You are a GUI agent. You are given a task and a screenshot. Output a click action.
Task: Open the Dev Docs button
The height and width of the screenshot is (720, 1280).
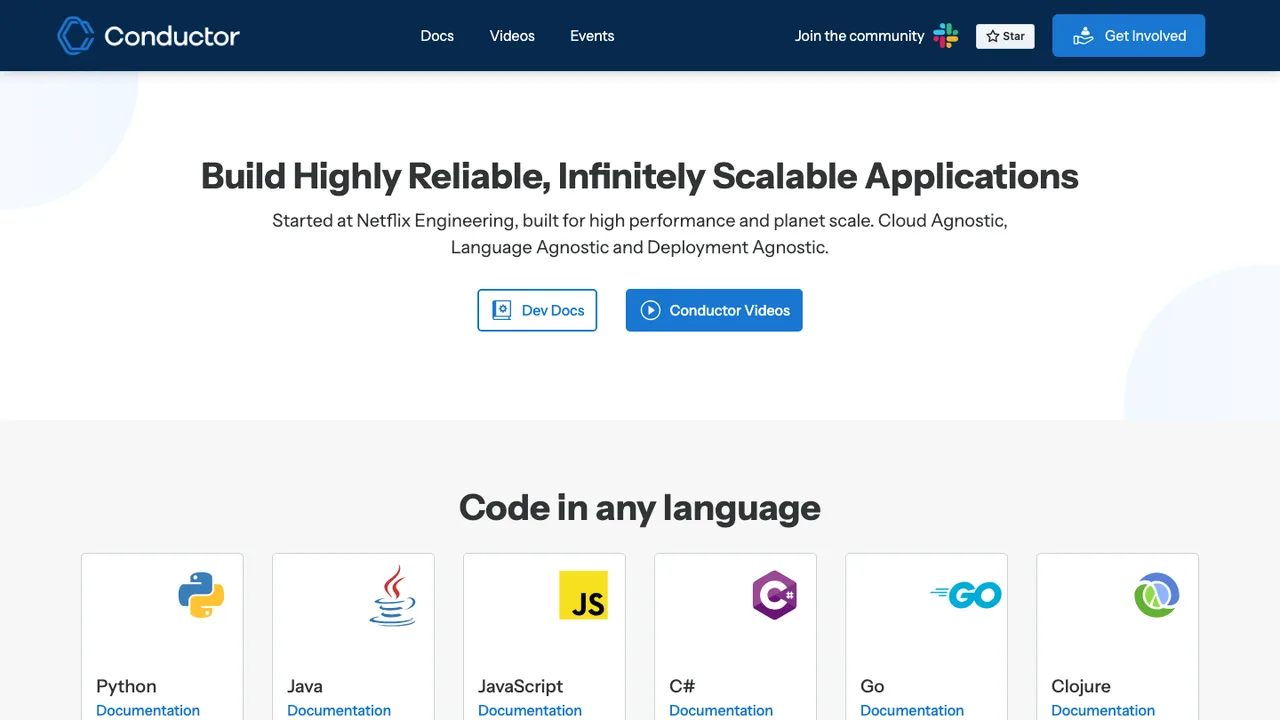pyautogui.click(x=537, y=310)
